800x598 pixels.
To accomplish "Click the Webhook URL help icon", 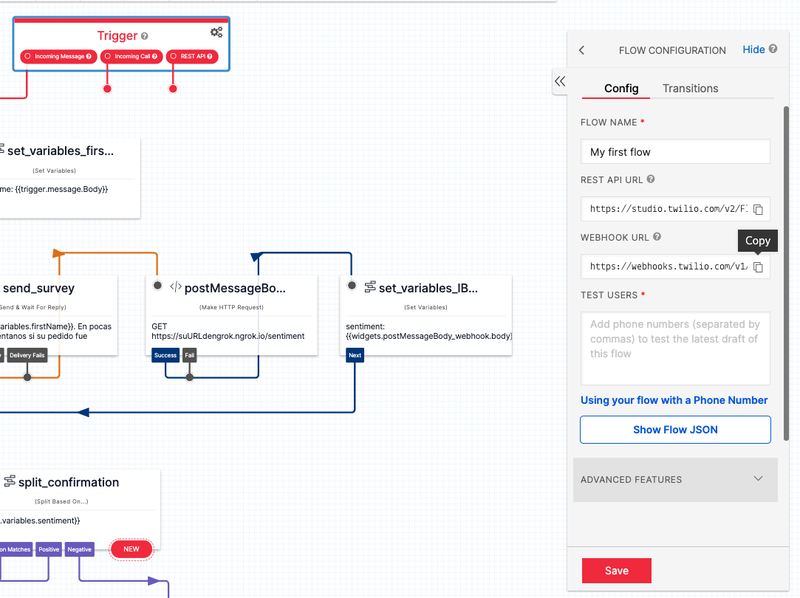I will click(x=657, y=237).
